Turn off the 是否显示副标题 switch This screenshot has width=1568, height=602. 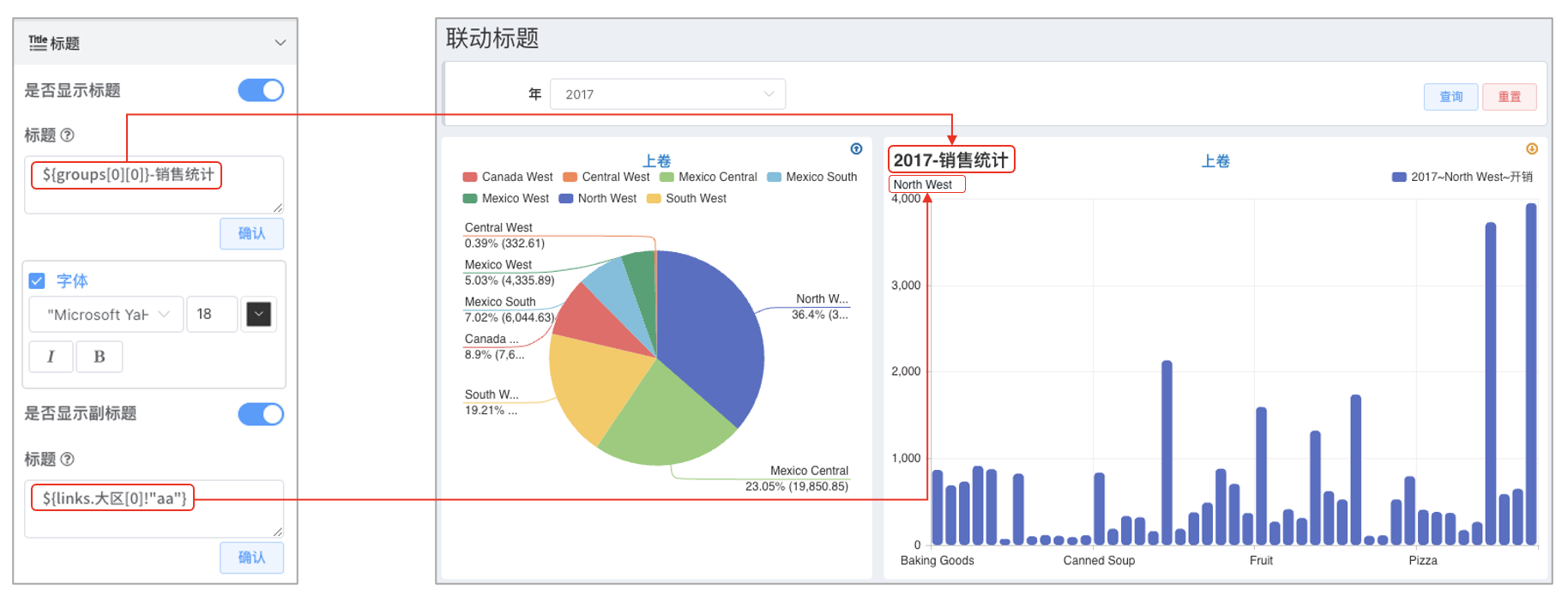pyautogui.click(x=261, y=414)
